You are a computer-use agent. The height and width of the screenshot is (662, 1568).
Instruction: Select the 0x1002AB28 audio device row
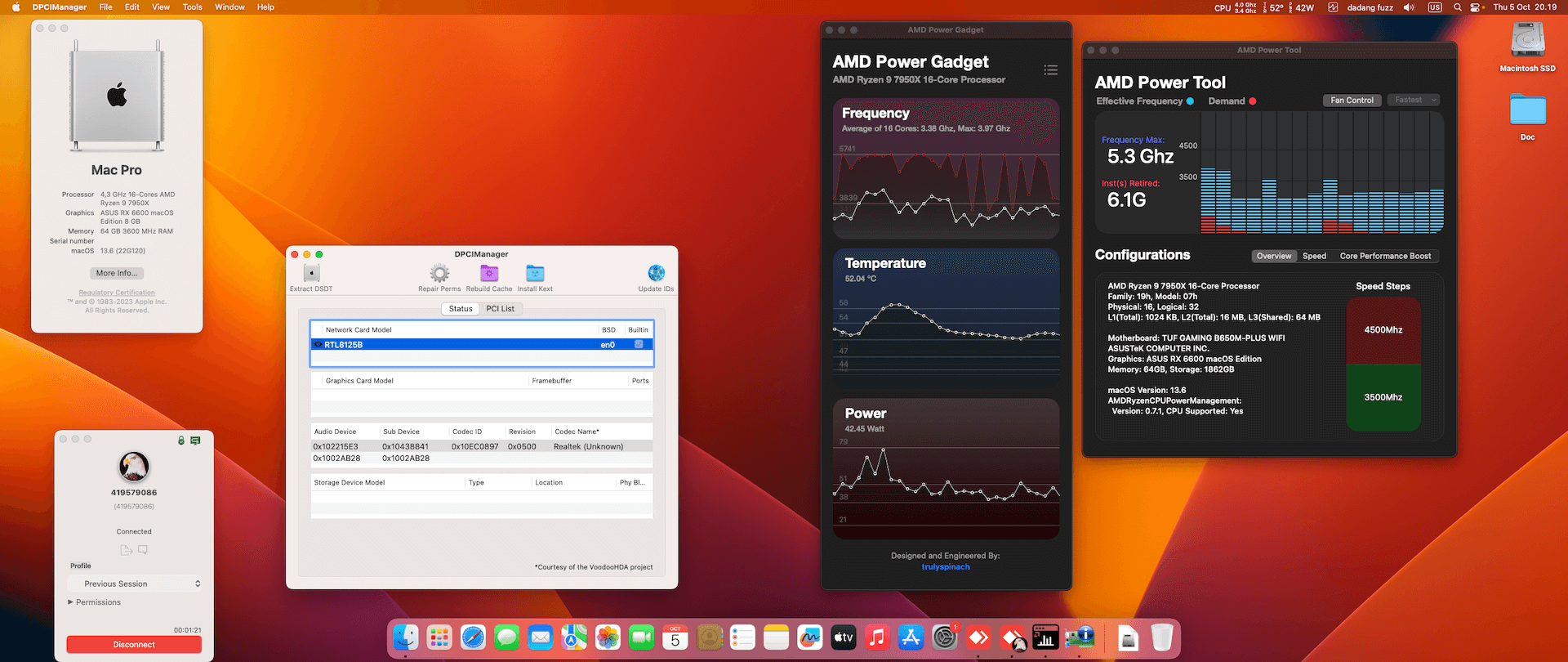(482, 458)
